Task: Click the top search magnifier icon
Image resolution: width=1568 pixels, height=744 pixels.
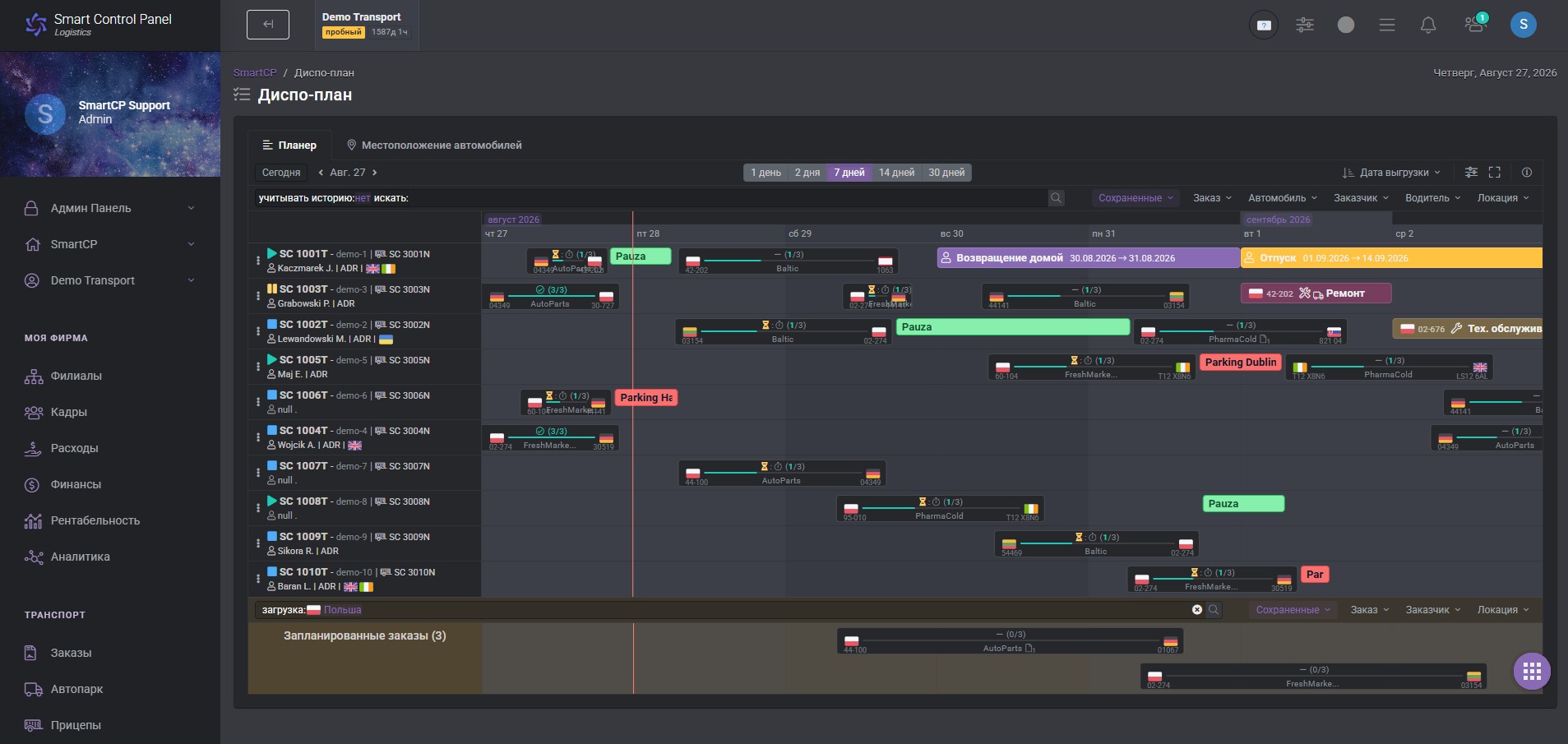Action: [x=1057, y=198]
